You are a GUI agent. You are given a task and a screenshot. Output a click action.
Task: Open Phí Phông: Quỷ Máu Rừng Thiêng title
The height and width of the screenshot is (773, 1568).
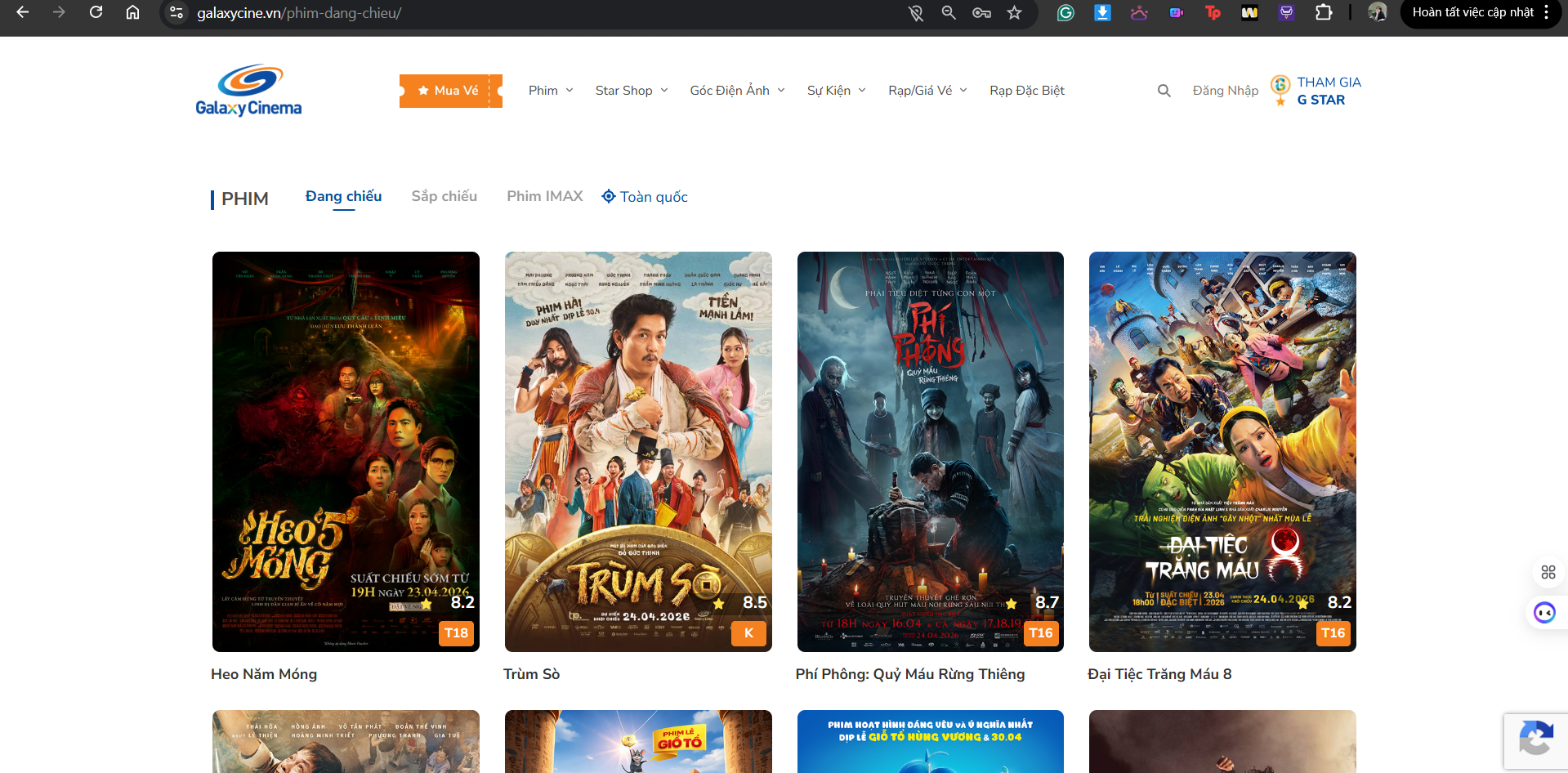910,674
